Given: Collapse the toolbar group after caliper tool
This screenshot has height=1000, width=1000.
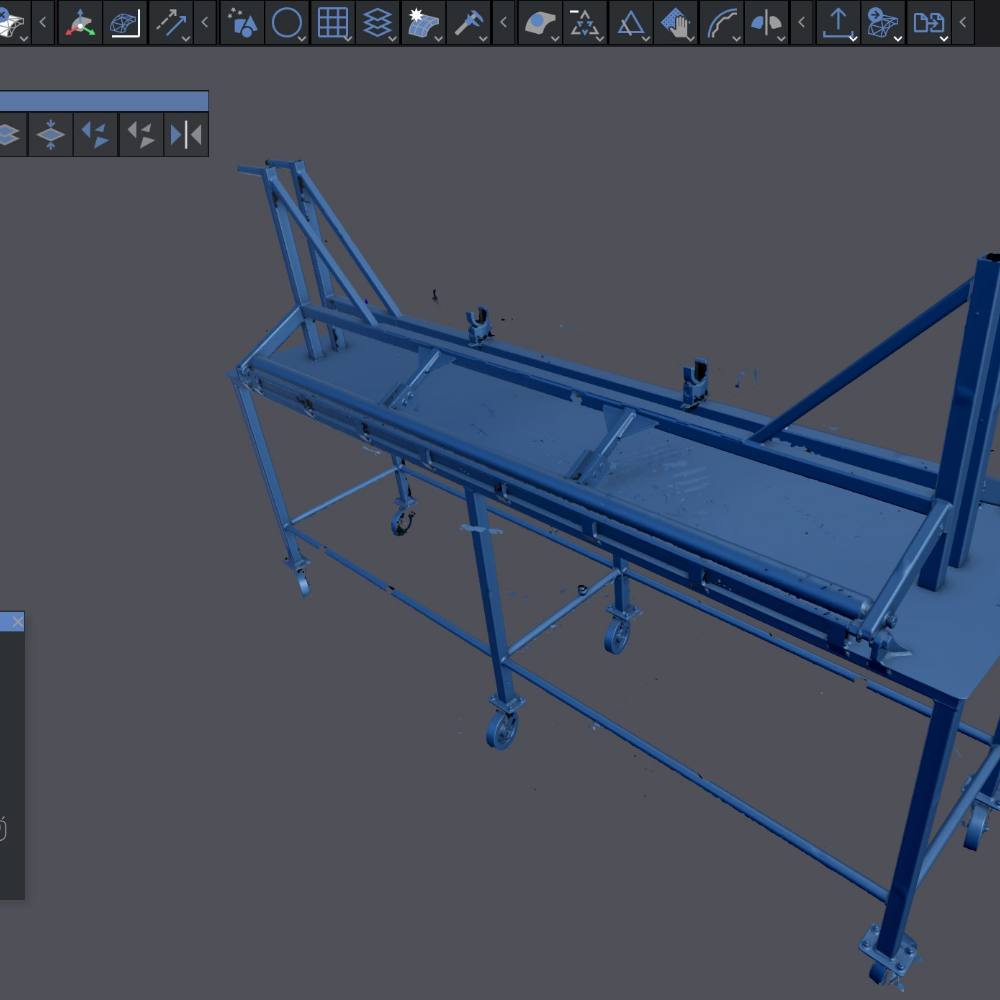Looking at the screenshot, I should tap(503, 23).
